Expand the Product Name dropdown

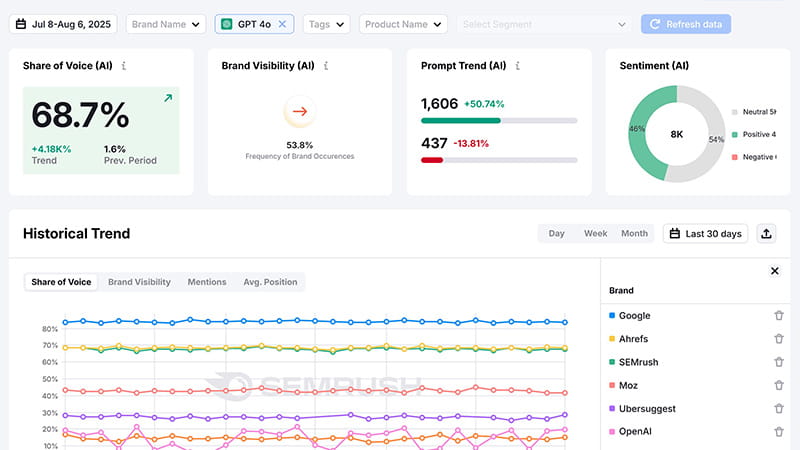[x=403, y=24]
